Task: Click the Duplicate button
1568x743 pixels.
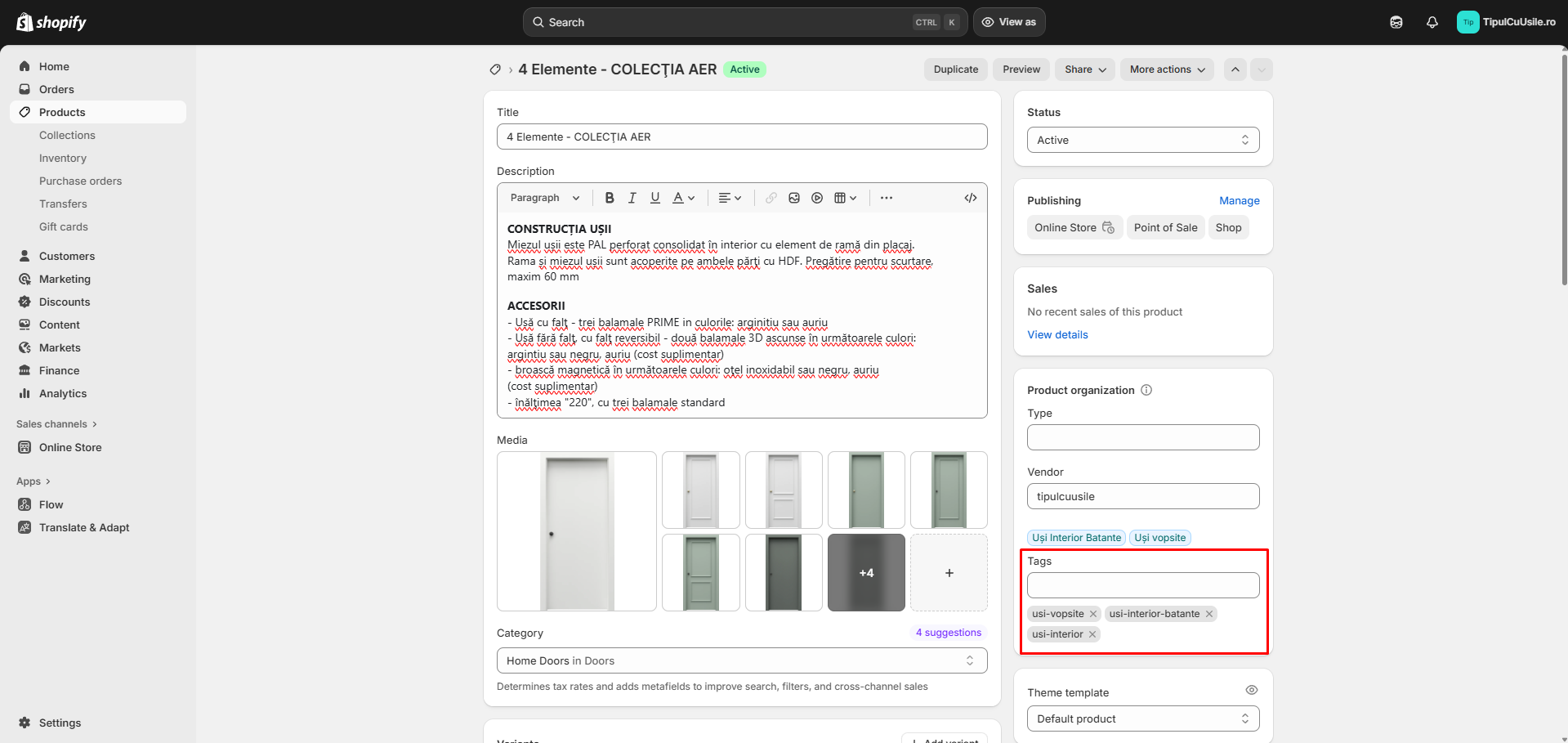Action: pyautogui.click(x=955, y=69)
